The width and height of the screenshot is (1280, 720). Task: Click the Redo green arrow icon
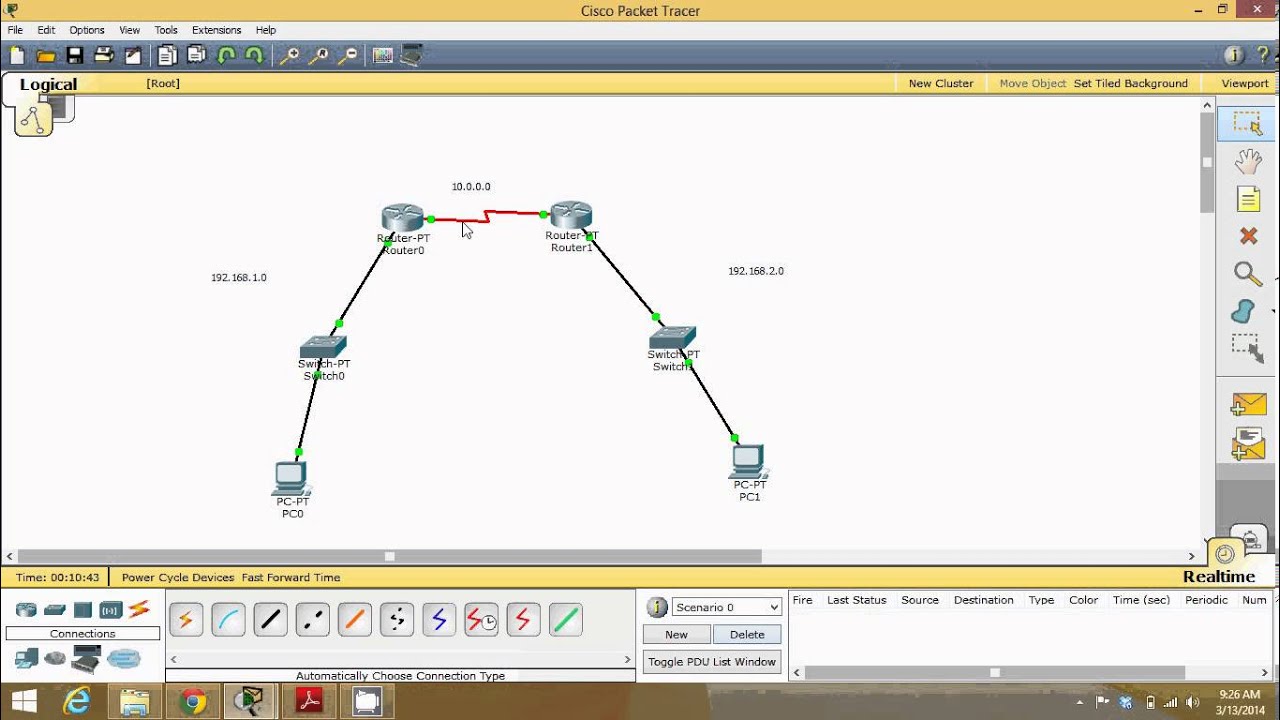point(254,56)
